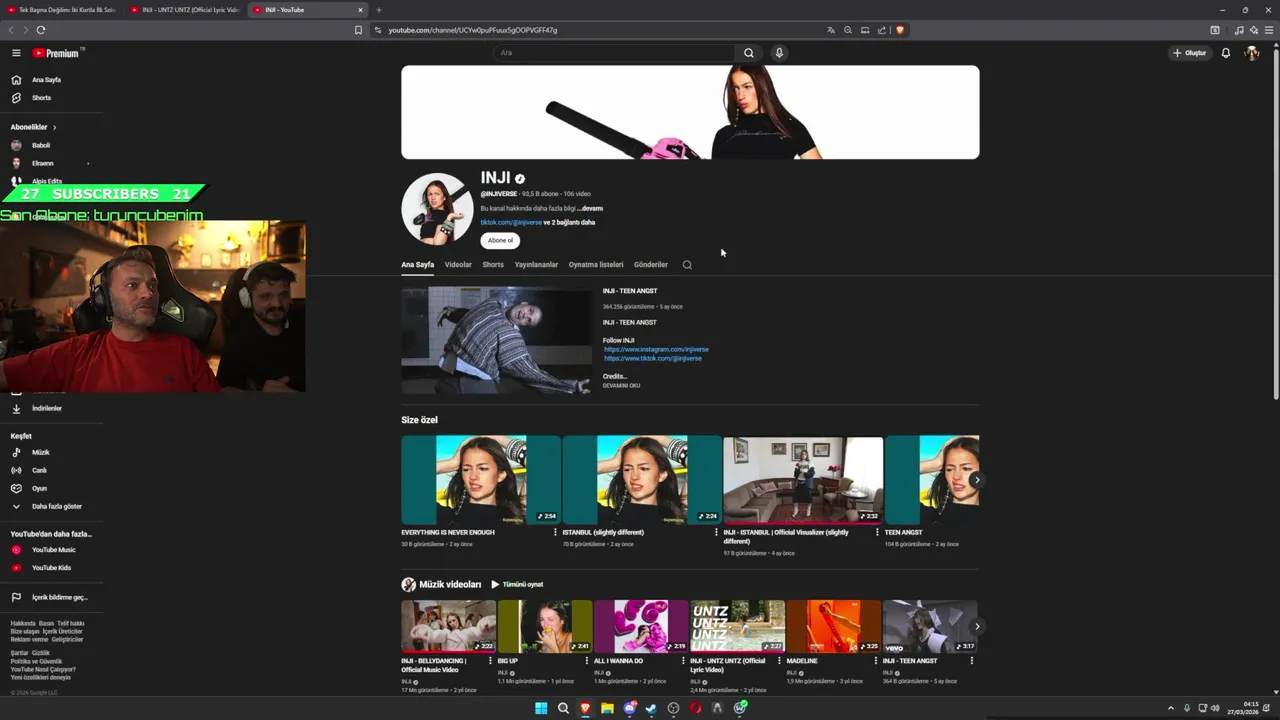Open INJI - UNTZ UNTZ Lyric Video thumbnail
The image size is (1280, 720).
click(x=737, y=626)
